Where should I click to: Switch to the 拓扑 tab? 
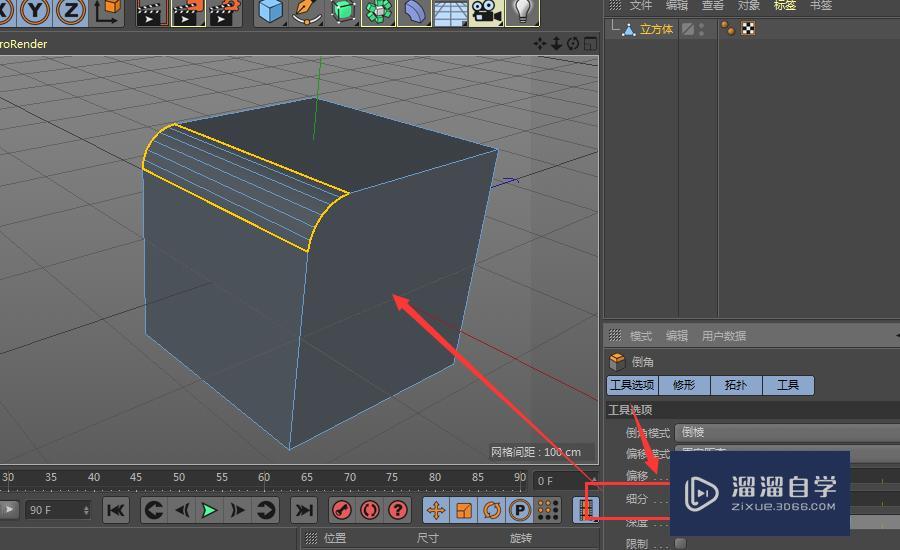click(736, 385)
